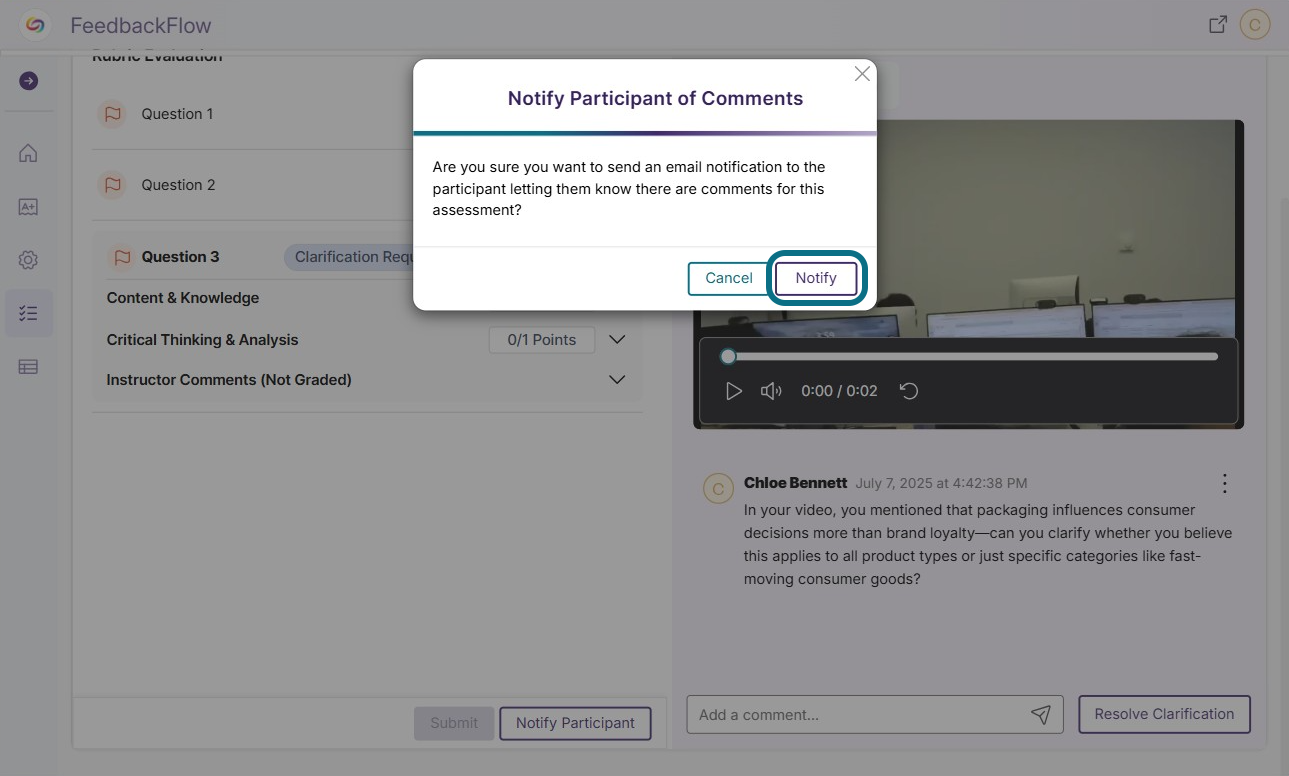Open the grades A+ sidebar icon

28,207
